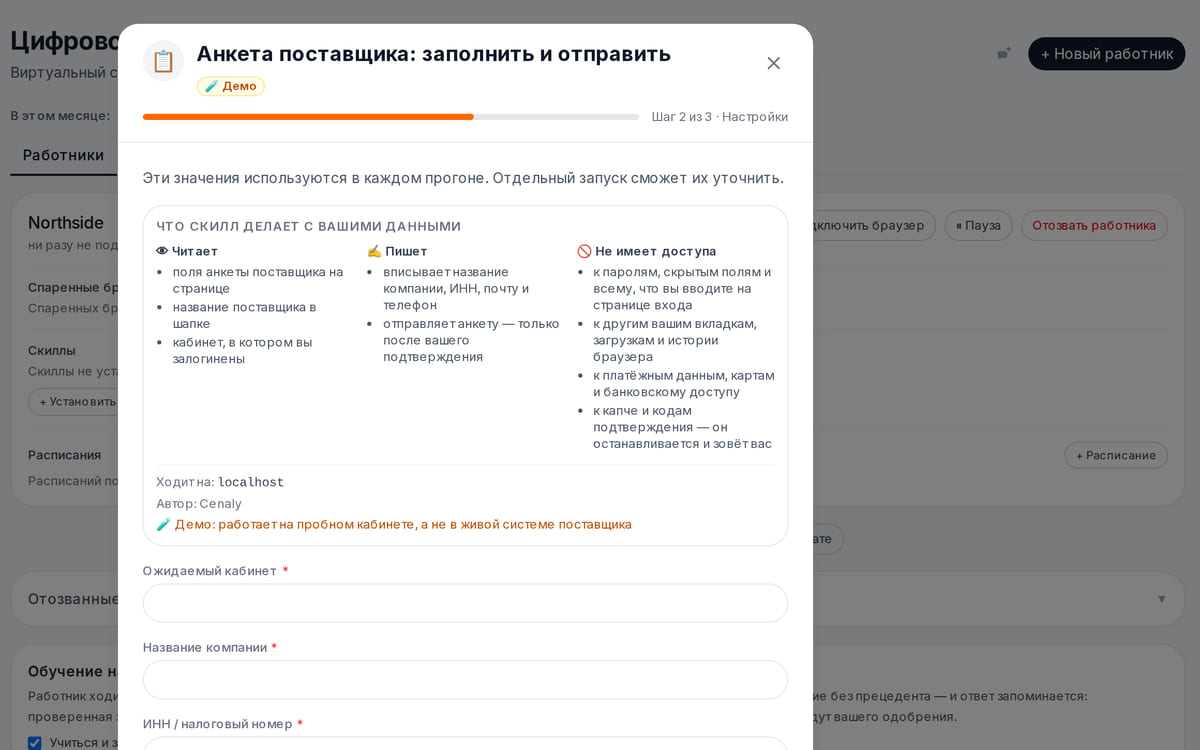Click the heading Что скилл делает с вашими данными

tap(309, 226)
